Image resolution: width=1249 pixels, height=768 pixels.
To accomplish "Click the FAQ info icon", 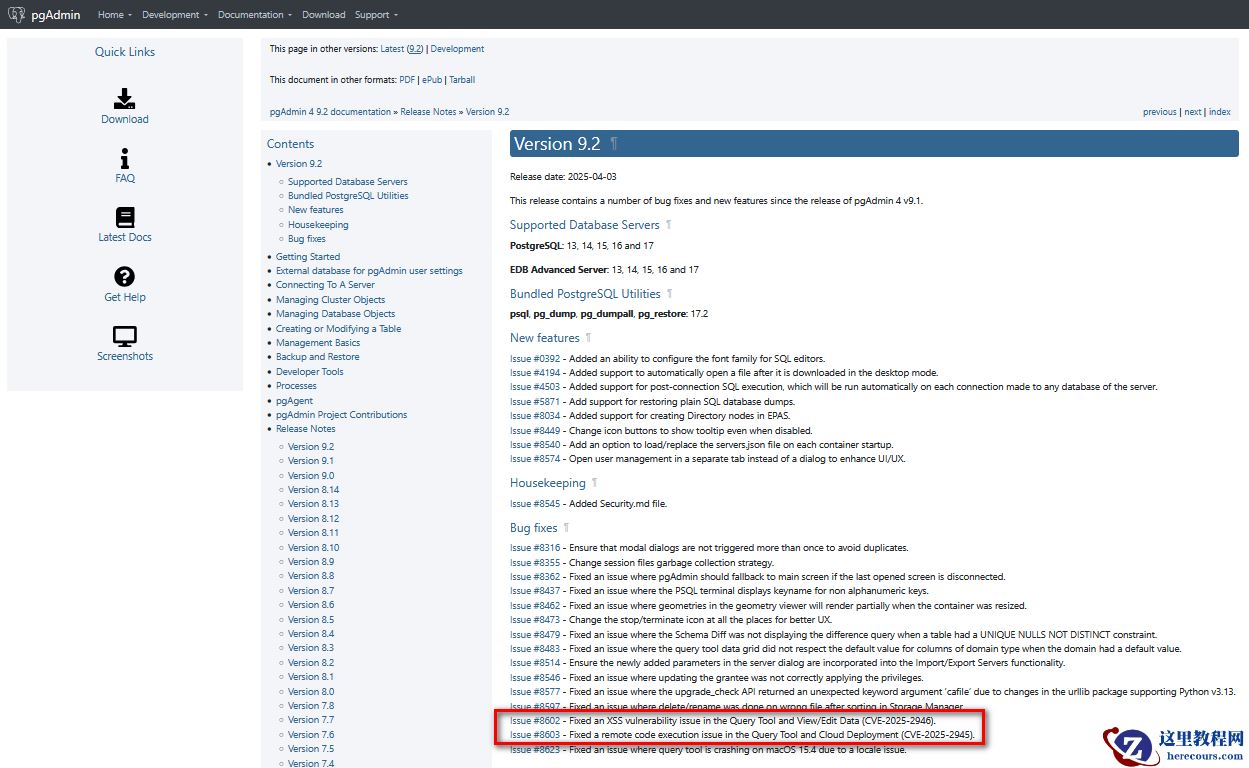I will [x=125, y=158].
